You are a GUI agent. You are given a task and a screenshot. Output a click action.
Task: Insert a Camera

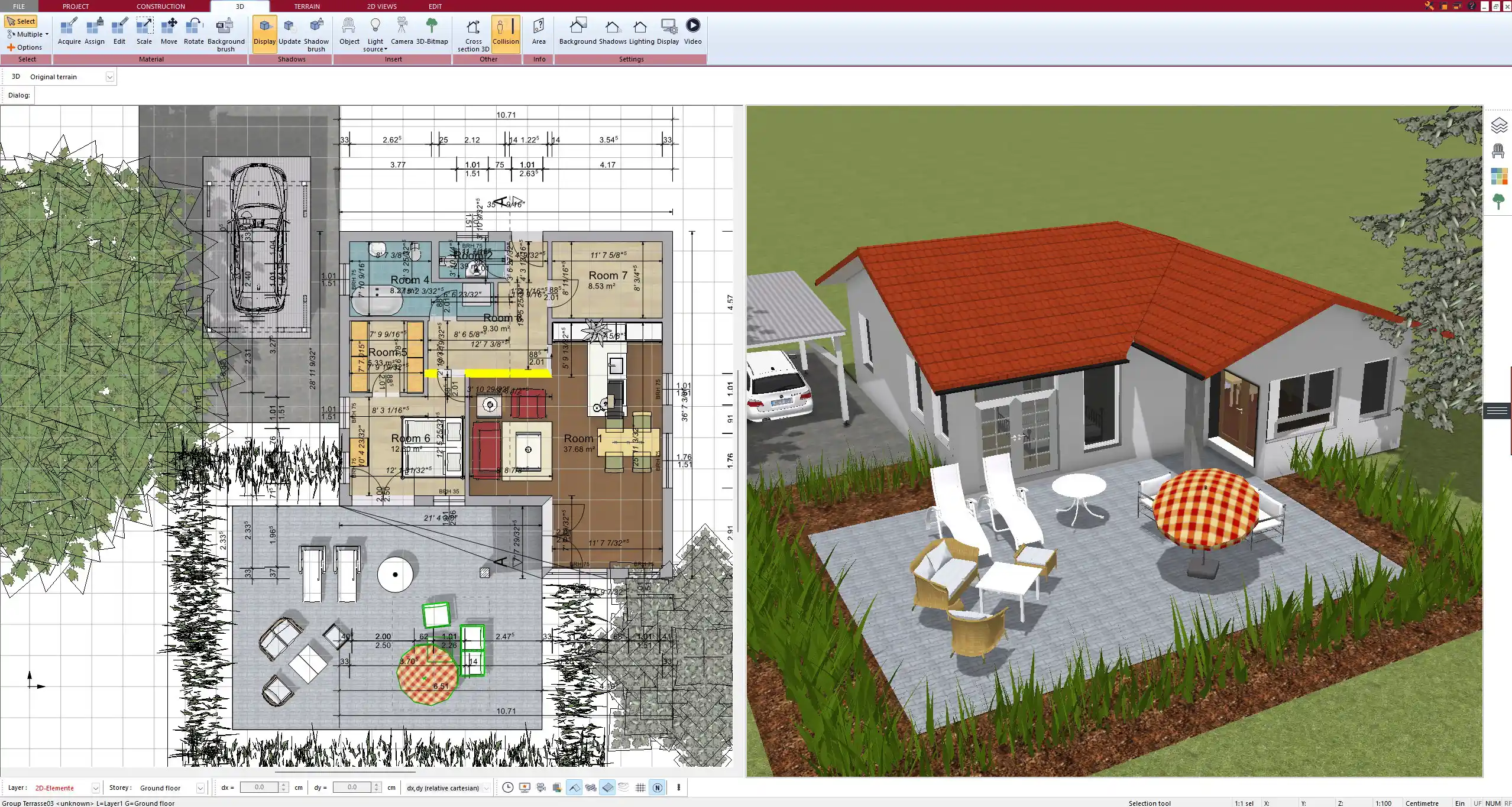click(x=402, y=31)
